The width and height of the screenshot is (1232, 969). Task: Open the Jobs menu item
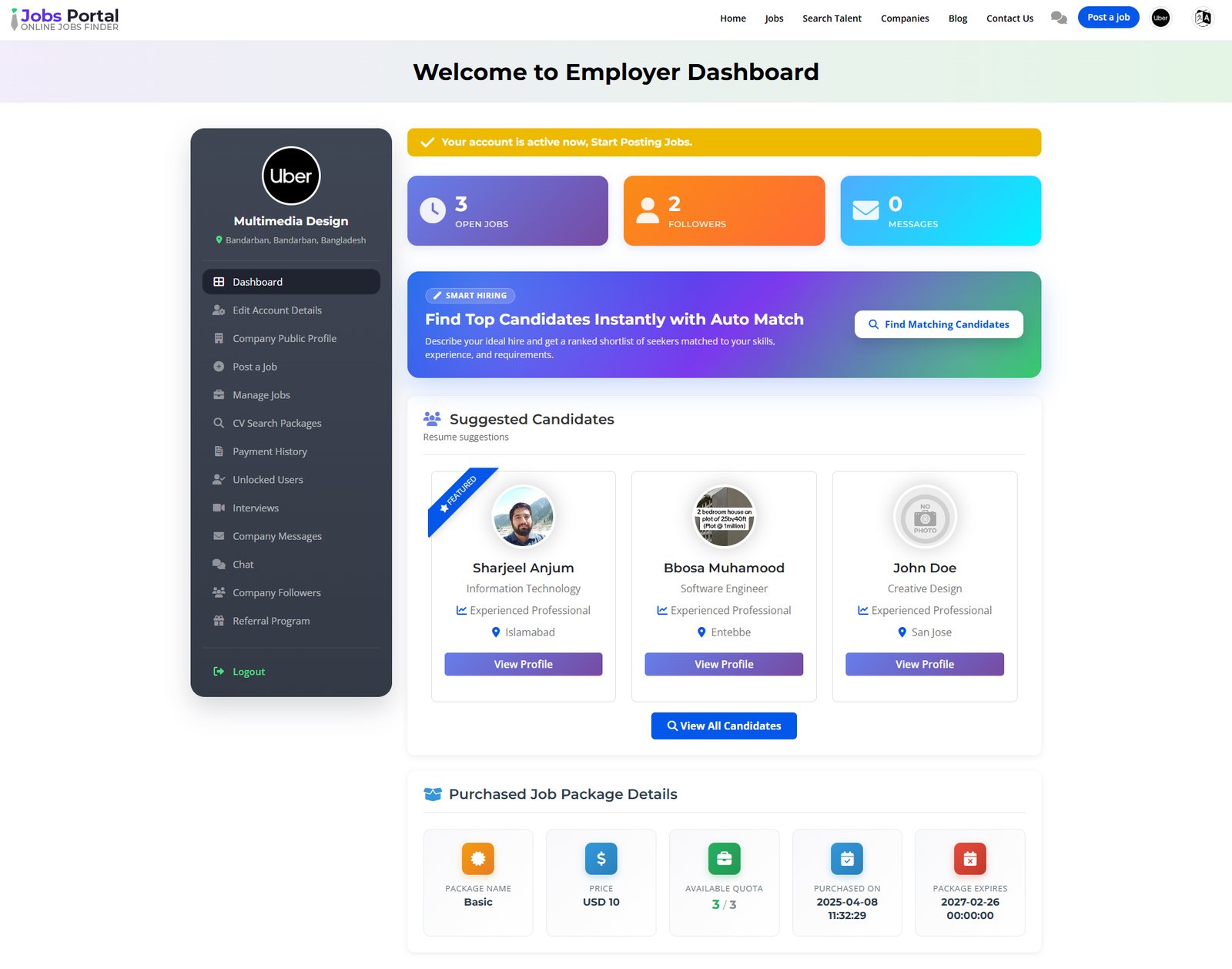pyautogui.click(x=774, y=18)
